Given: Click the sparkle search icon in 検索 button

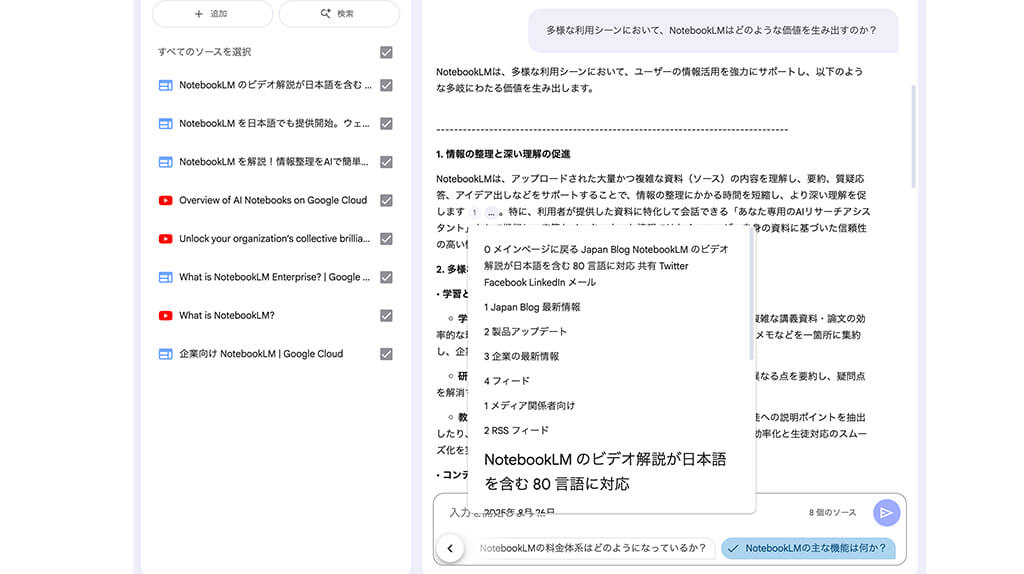Looking at the screenshot, I should click(325, 14).
